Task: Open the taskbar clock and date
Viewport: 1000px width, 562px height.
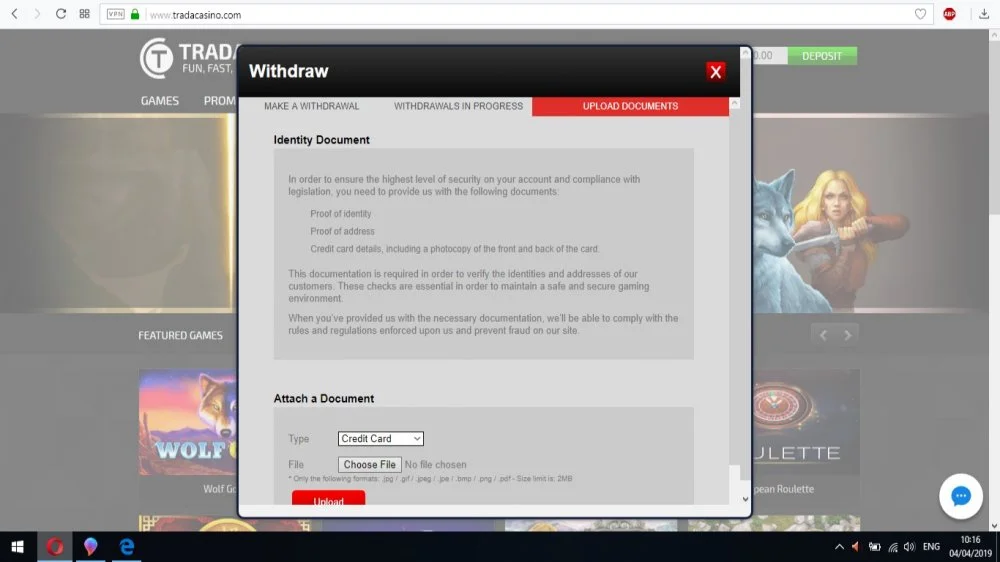Action: pos(970,547)
